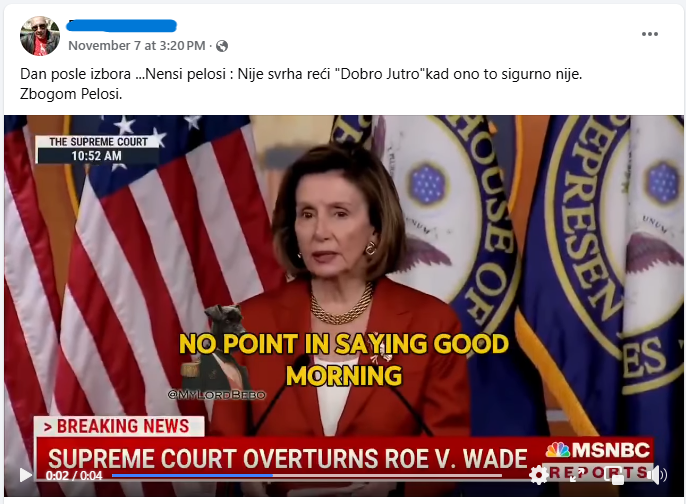Image resolution: width=686 pixels, height=504 pixels.
Task: Click the yellow video caption text
Action: pos(344,359)
